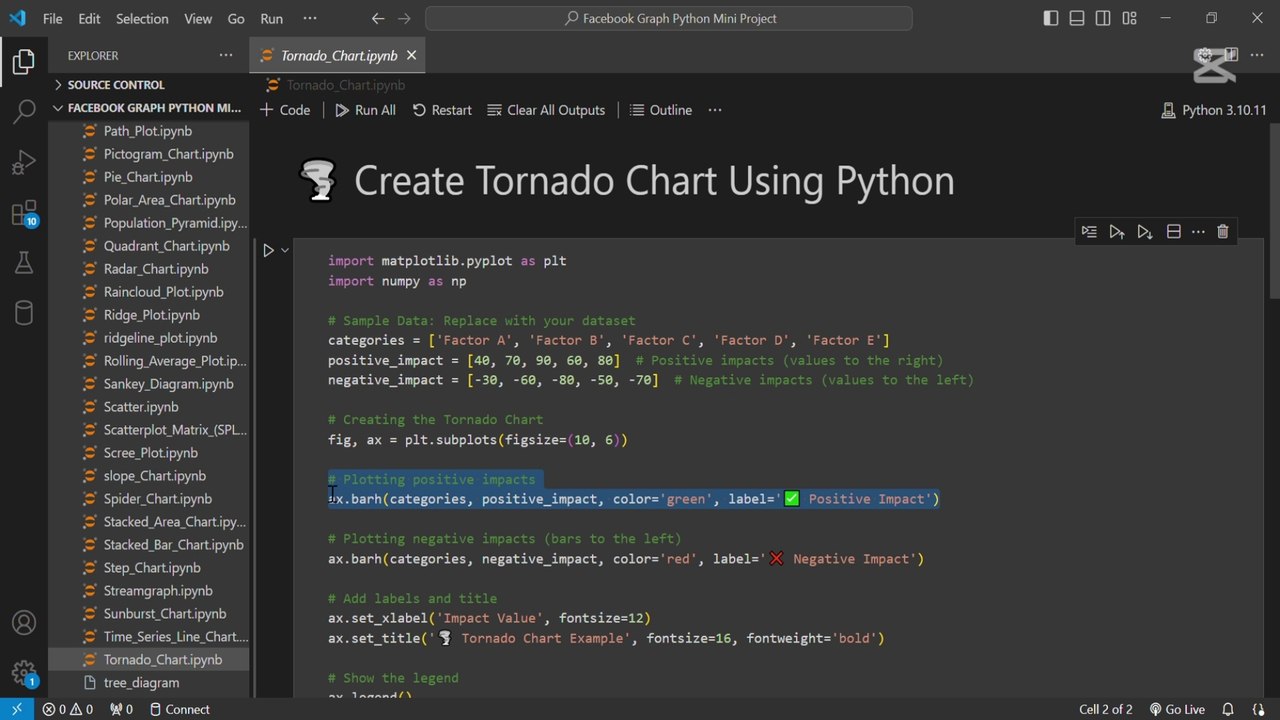1280x720 pixels.
Task: Open the run options dropdown beside cell
Action: [285, 250]
